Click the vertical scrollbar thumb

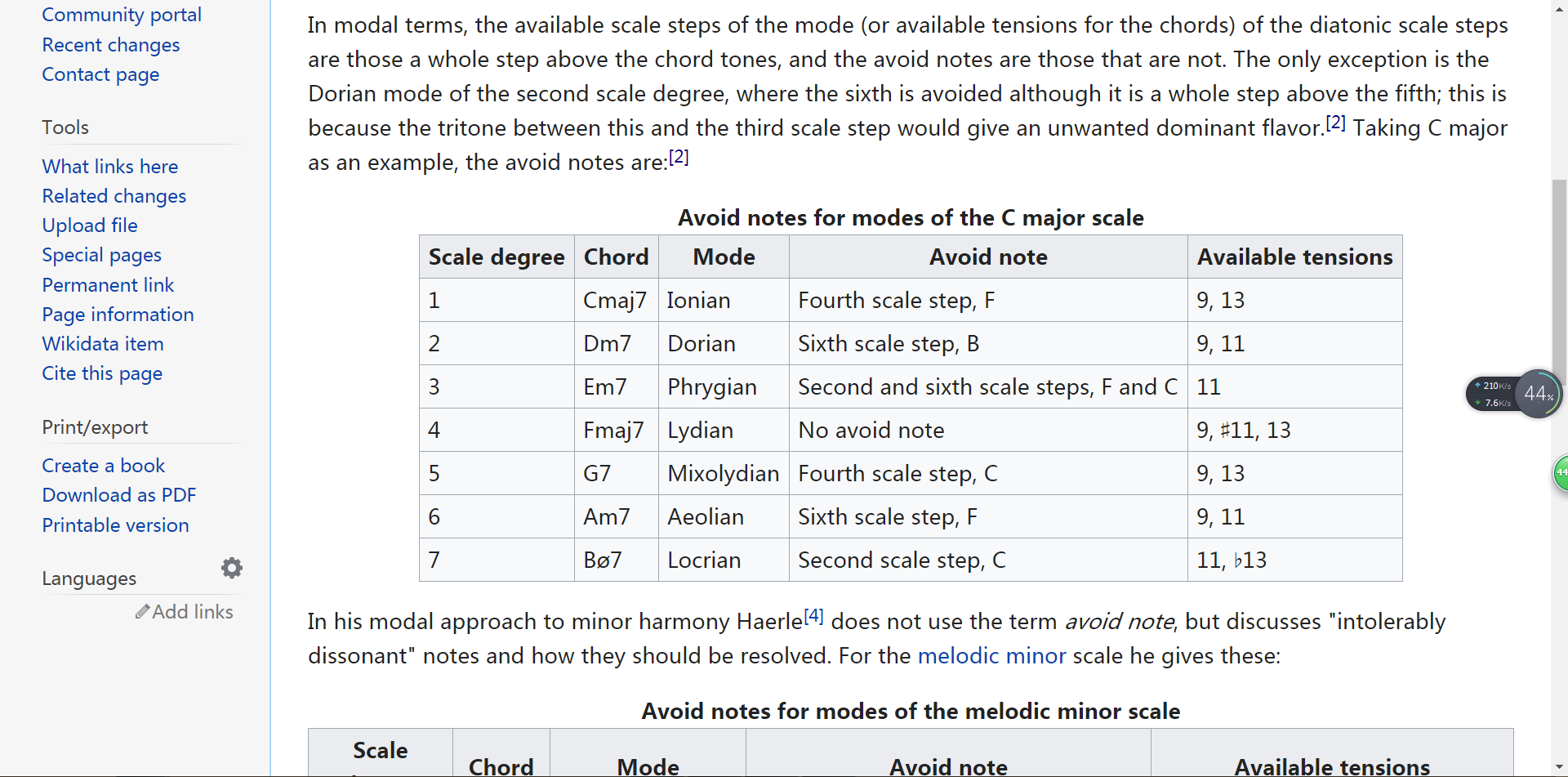point(1559,278)
